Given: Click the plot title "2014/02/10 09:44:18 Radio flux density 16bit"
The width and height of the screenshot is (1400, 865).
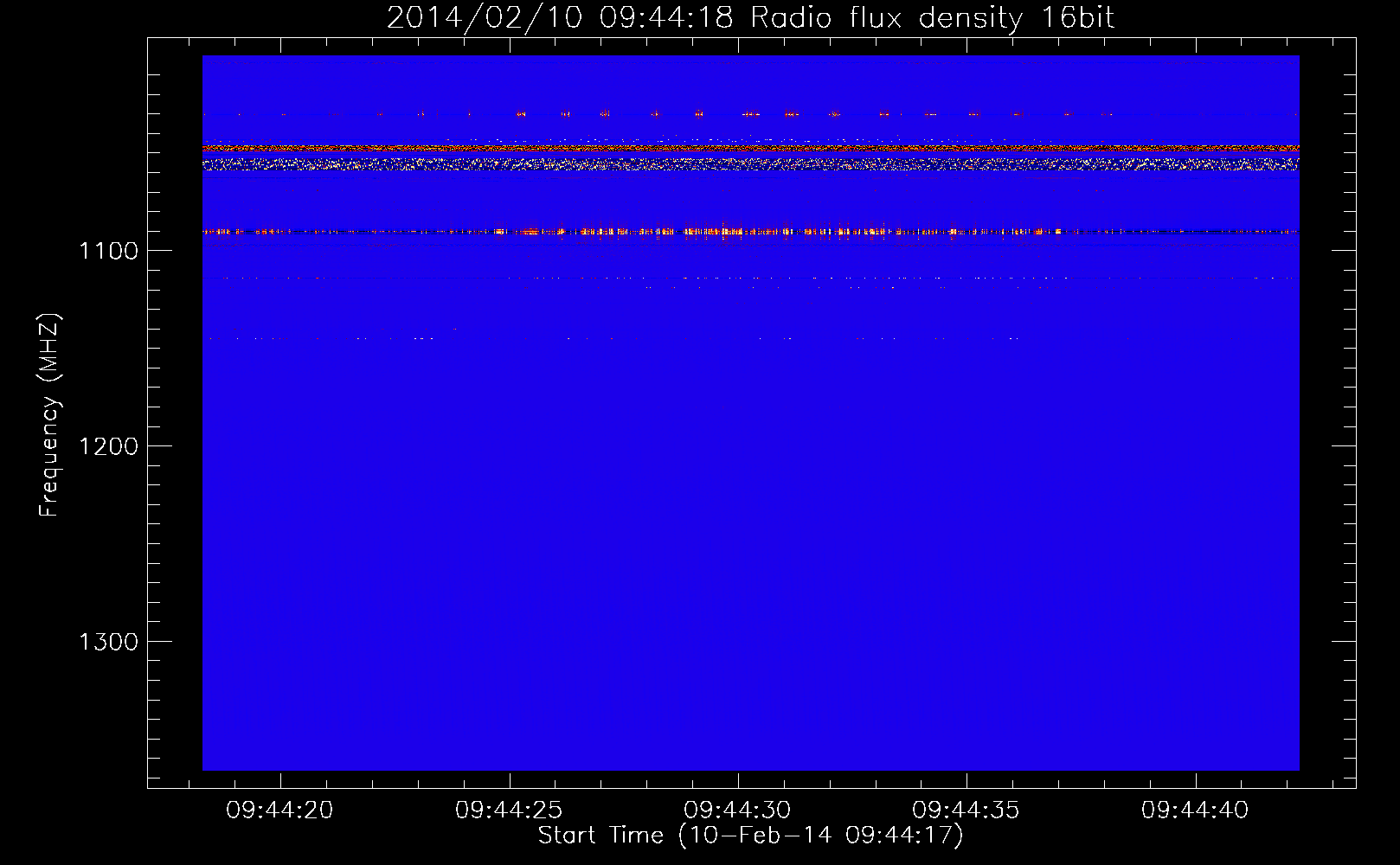Looking at the screenshot, I should [x=750, y=18].
